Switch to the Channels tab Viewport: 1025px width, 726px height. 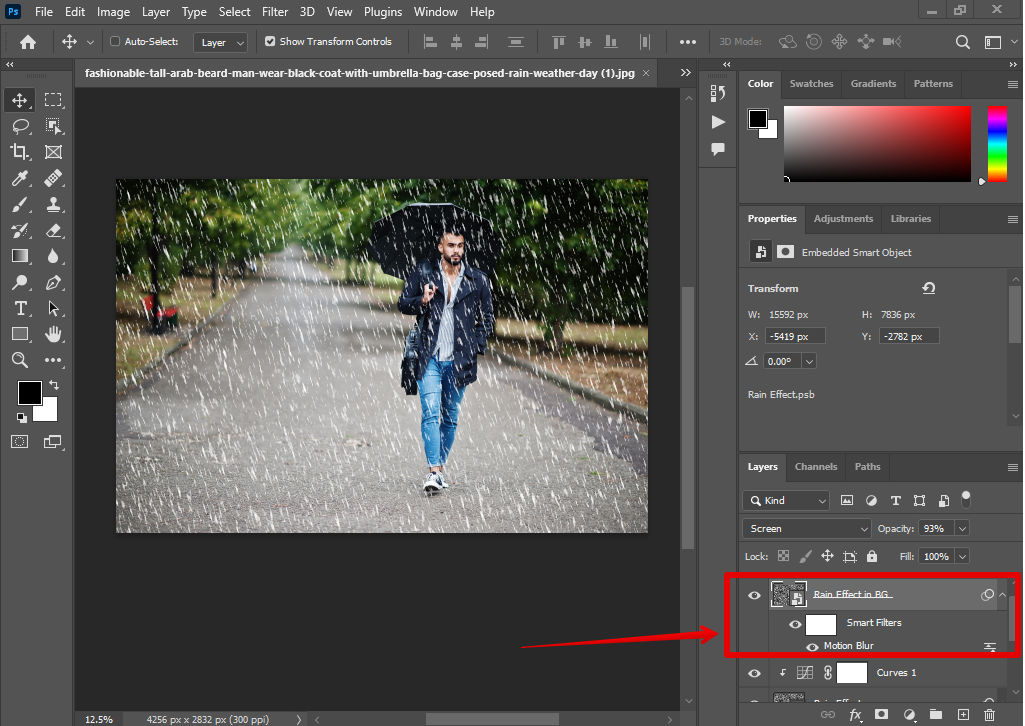(x=816, y=467)
